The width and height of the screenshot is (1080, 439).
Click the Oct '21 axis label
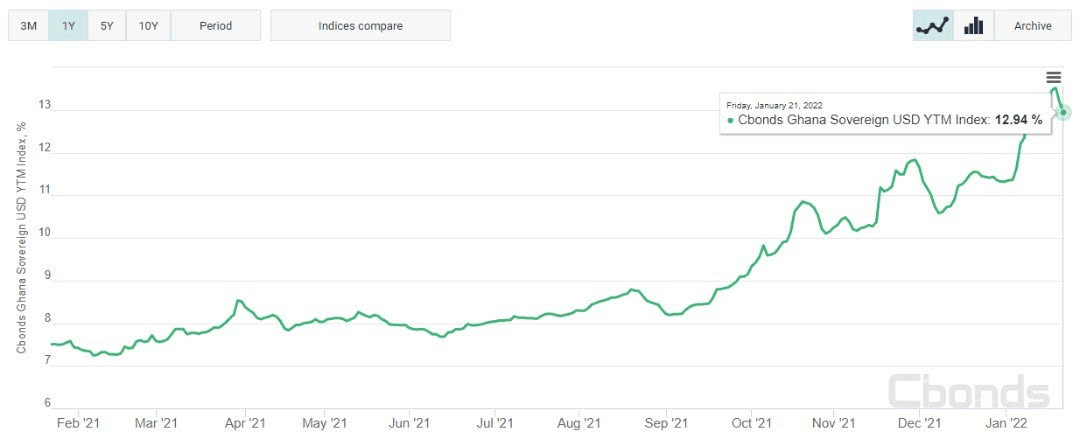click(x=751, y=422)
